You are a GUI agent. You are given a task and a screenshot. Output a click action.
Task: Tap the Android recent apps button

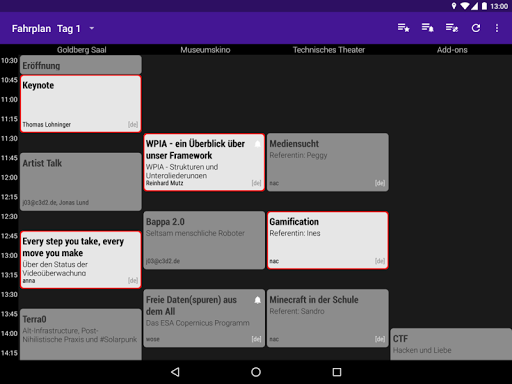337,372
